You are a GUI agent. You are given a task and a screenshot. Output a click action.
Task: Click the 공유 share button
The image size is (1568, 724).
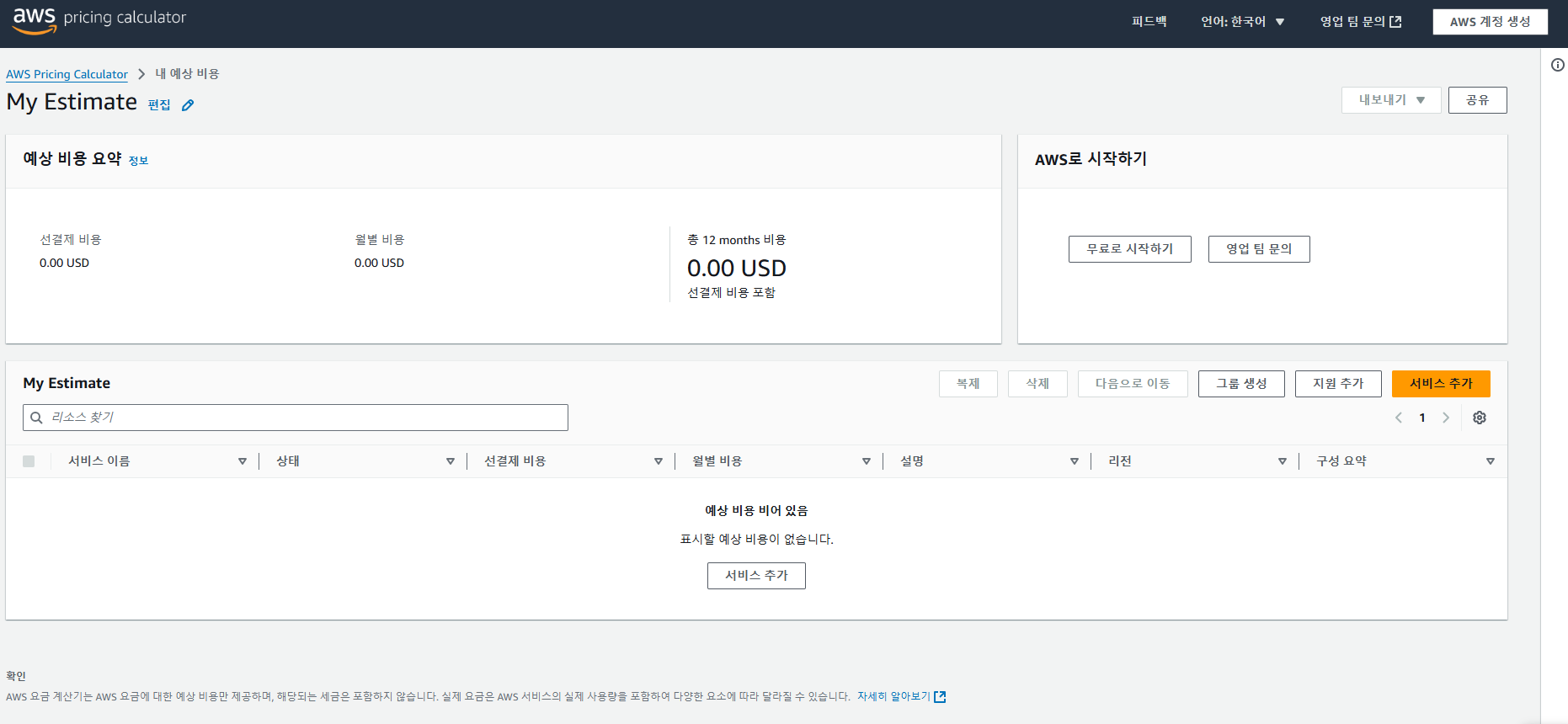click(1477, 100)
